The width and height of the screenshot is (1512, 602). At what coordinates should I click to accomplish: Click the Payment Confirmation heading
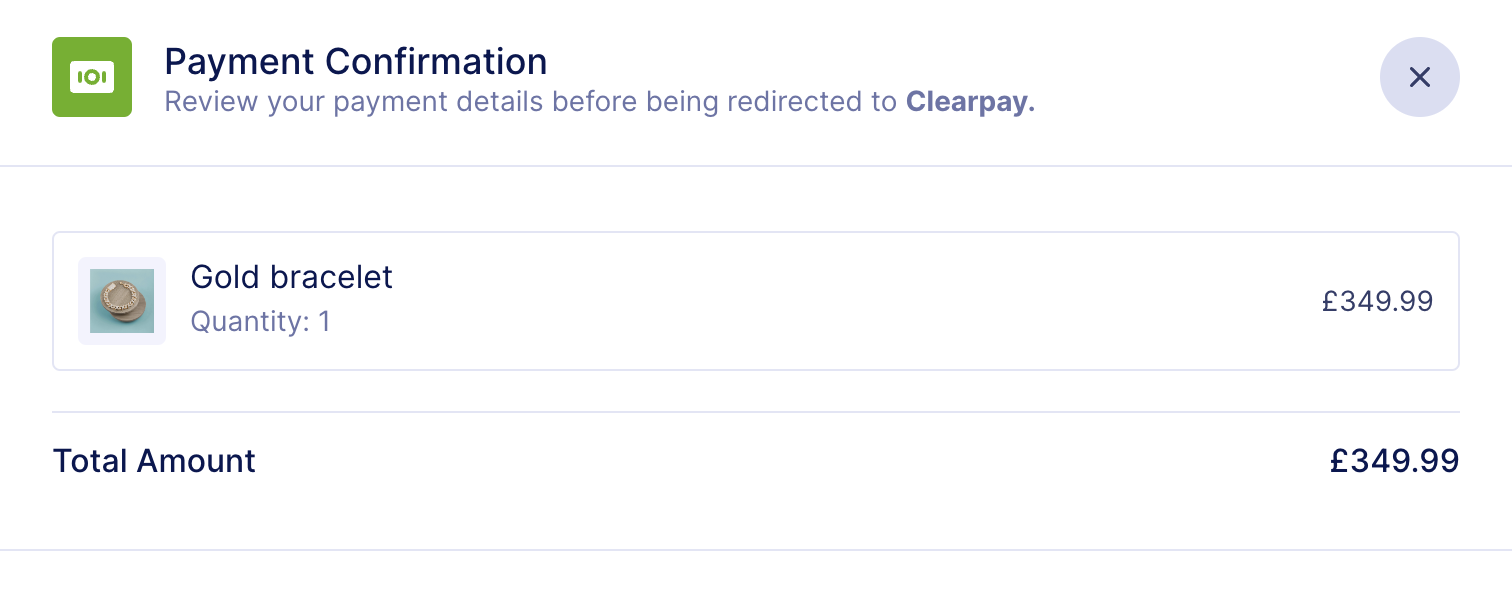pyautogui.click(x=355, y=62)
